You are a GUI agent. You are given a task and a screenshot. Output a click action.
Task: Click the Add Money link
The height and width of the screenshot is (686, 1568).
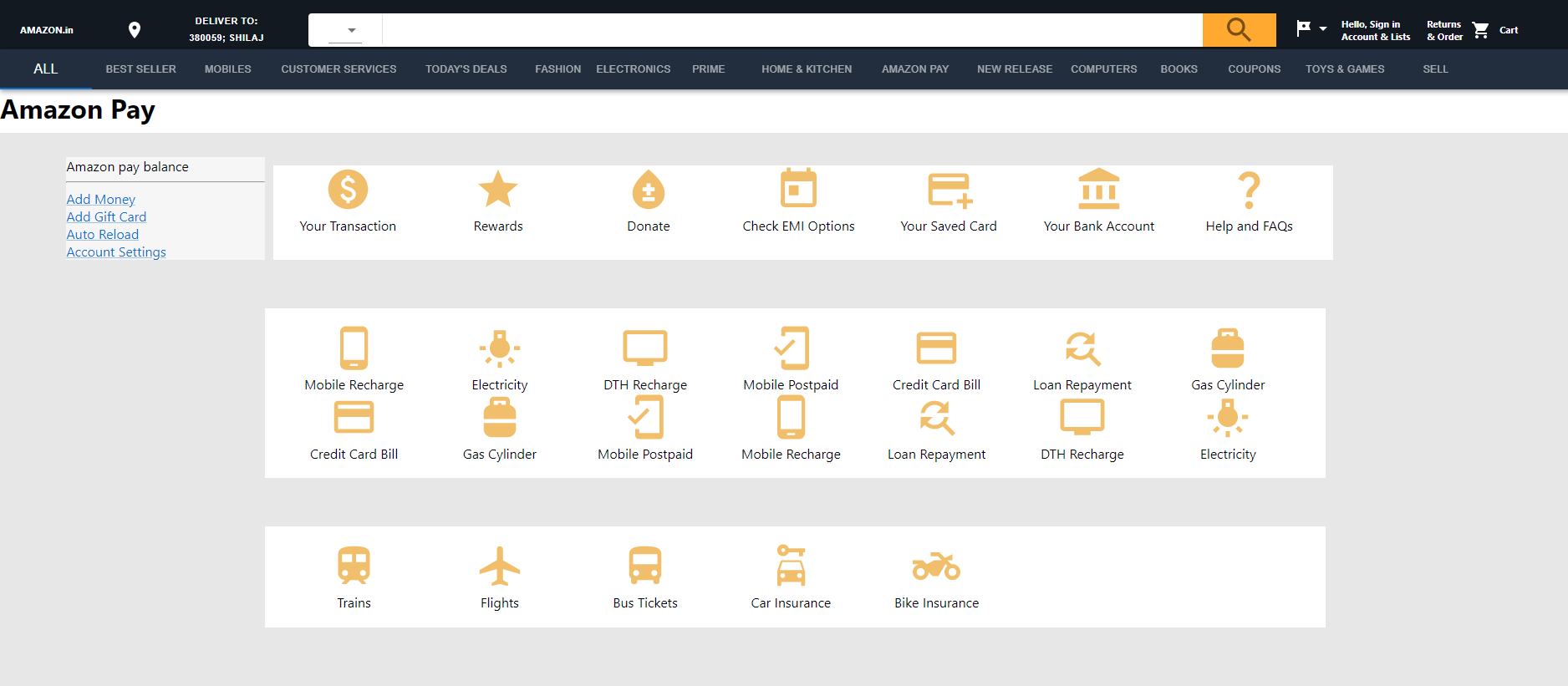(x=100, y=199)
